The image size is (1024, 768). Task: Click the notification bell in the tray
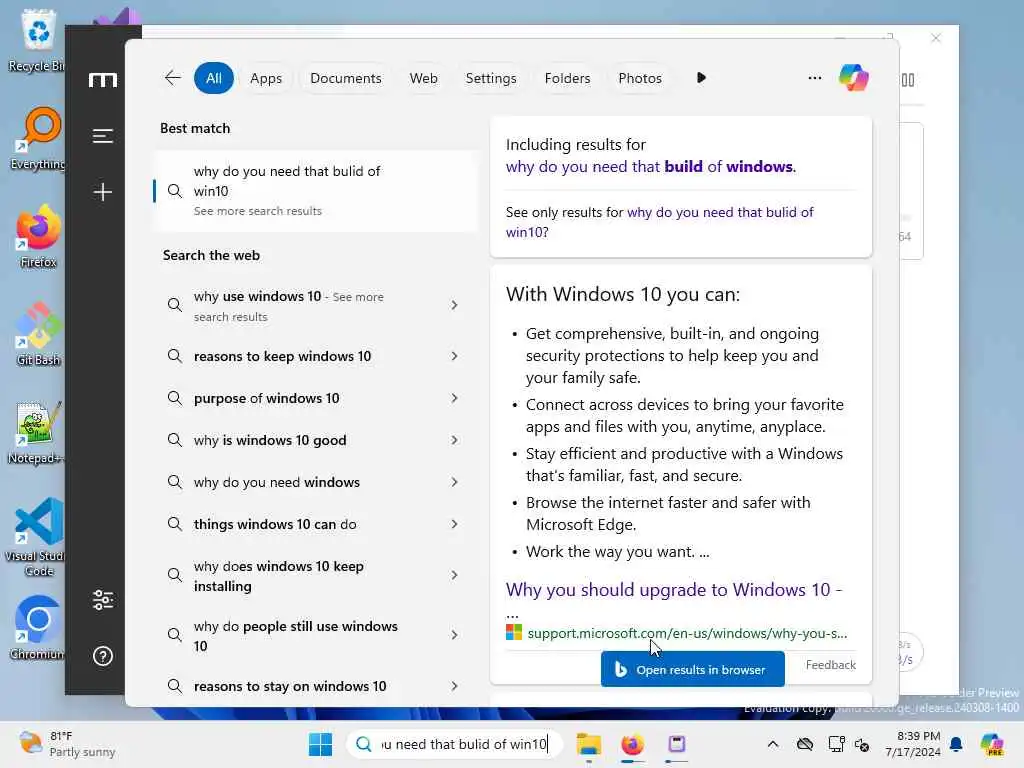[956, 744]
